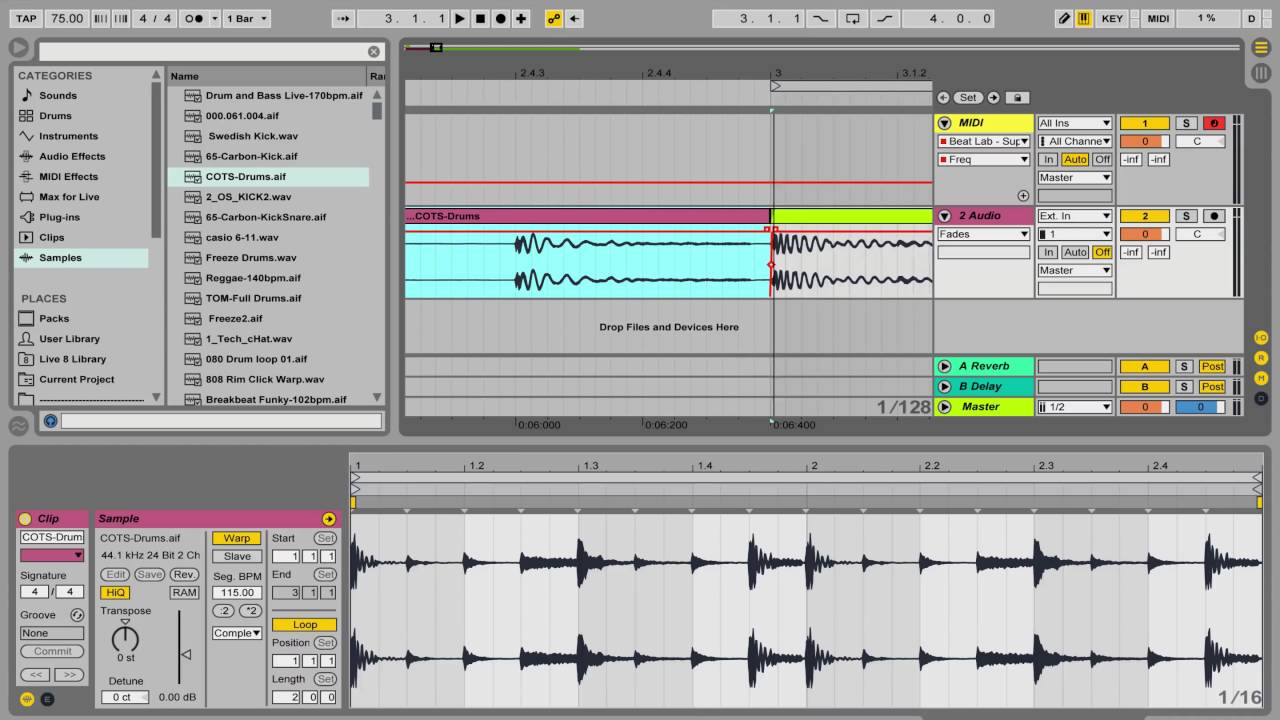Open the Ext. In input dropdown
This screenshot has height=720, width=1280.
(1075, 216)
